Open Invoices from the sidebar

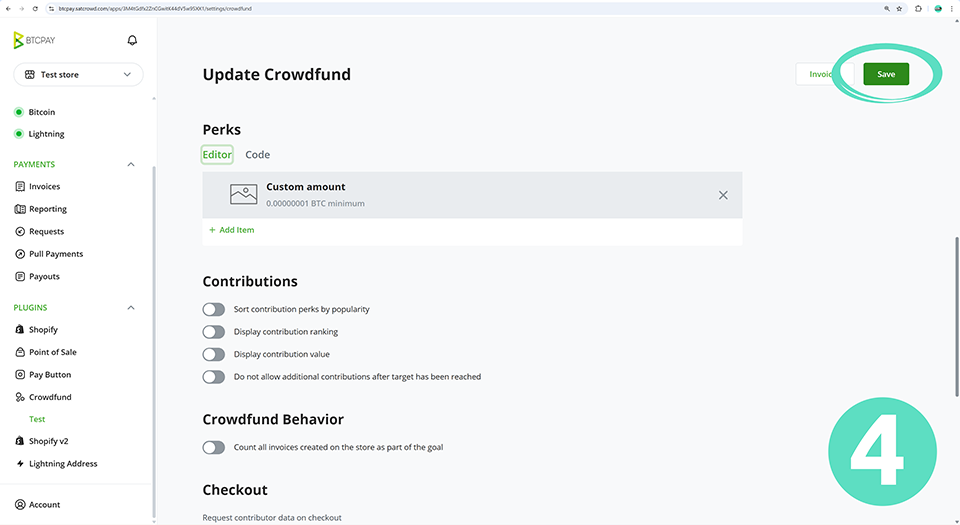point(44,186)
